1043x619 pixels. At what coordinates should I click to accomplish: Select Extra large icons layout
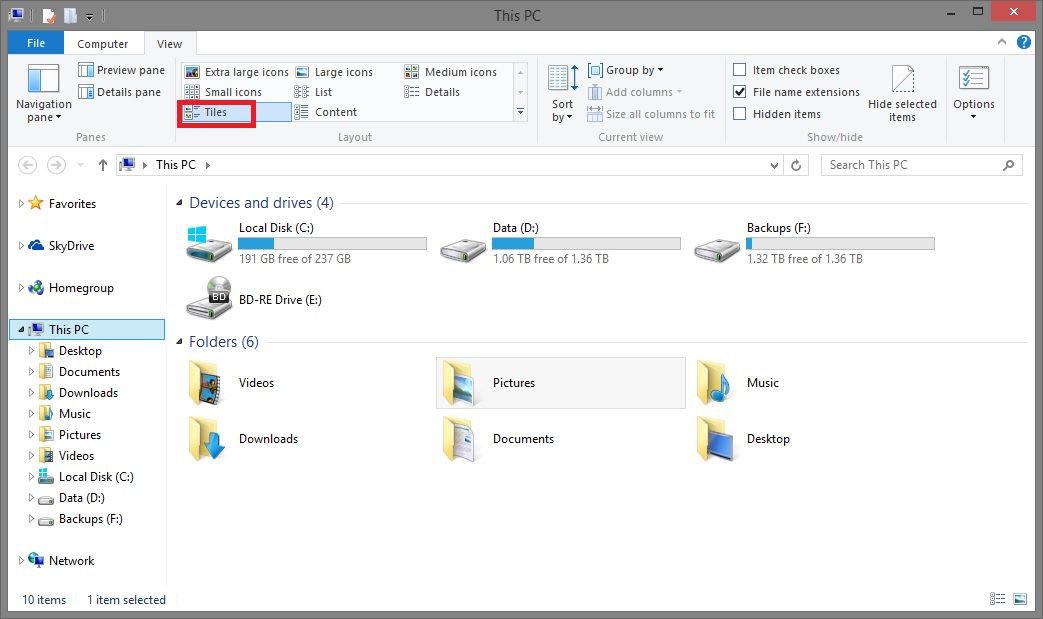pos(237,72)
